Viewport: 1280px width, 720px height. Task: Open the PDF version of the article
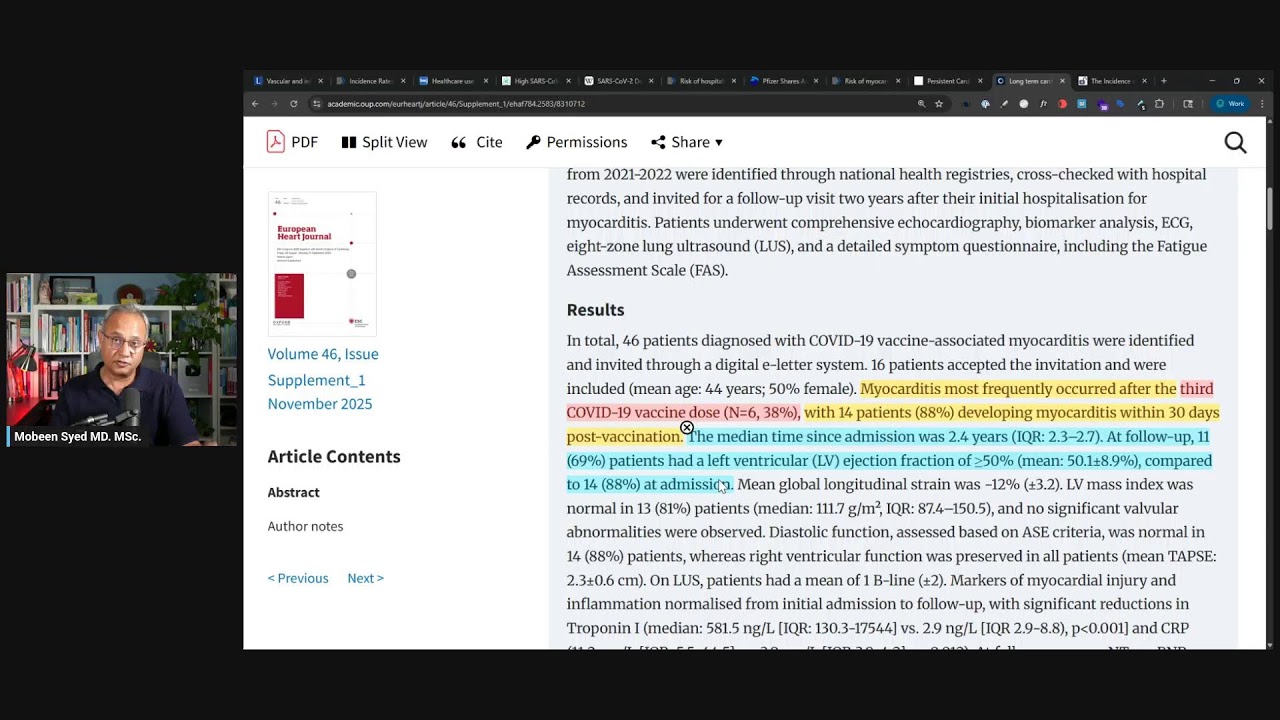pyautogui.click(x=292, y=142)
